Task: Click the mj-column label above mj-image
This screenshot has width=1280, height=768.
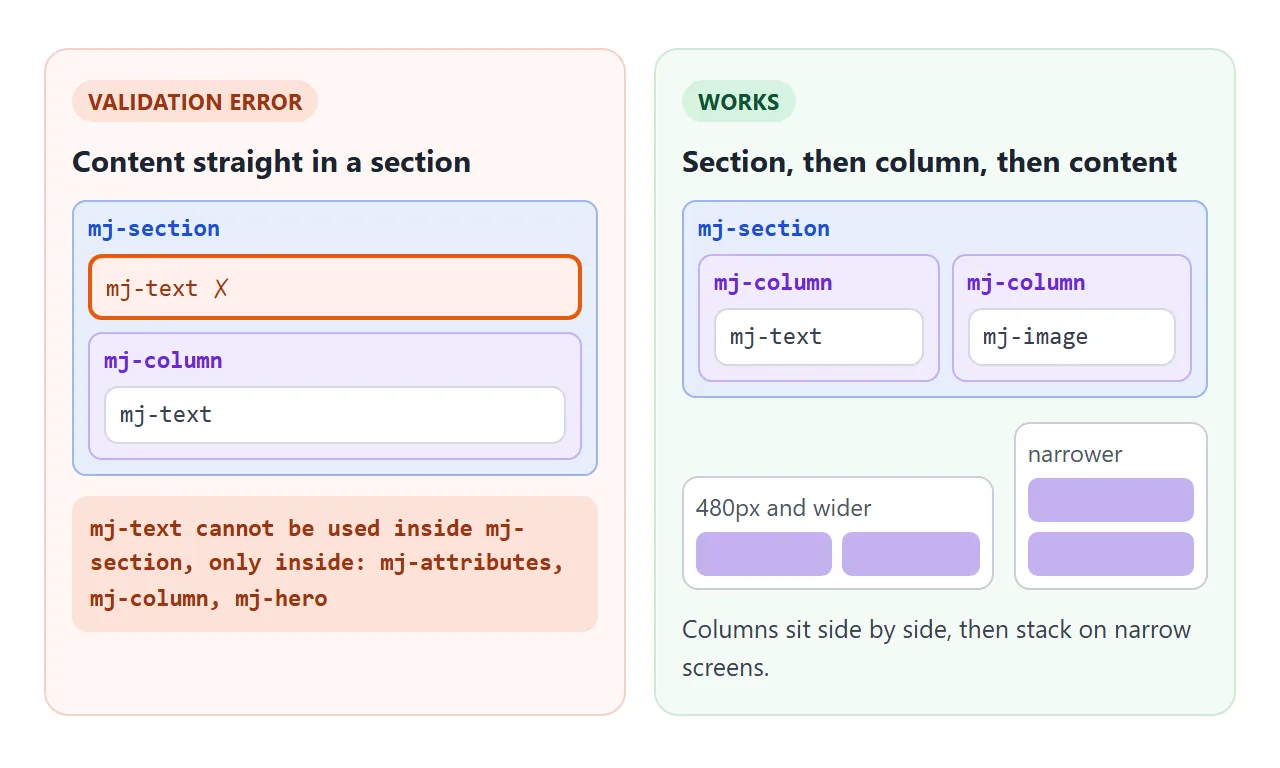Action: point(1026,283)
